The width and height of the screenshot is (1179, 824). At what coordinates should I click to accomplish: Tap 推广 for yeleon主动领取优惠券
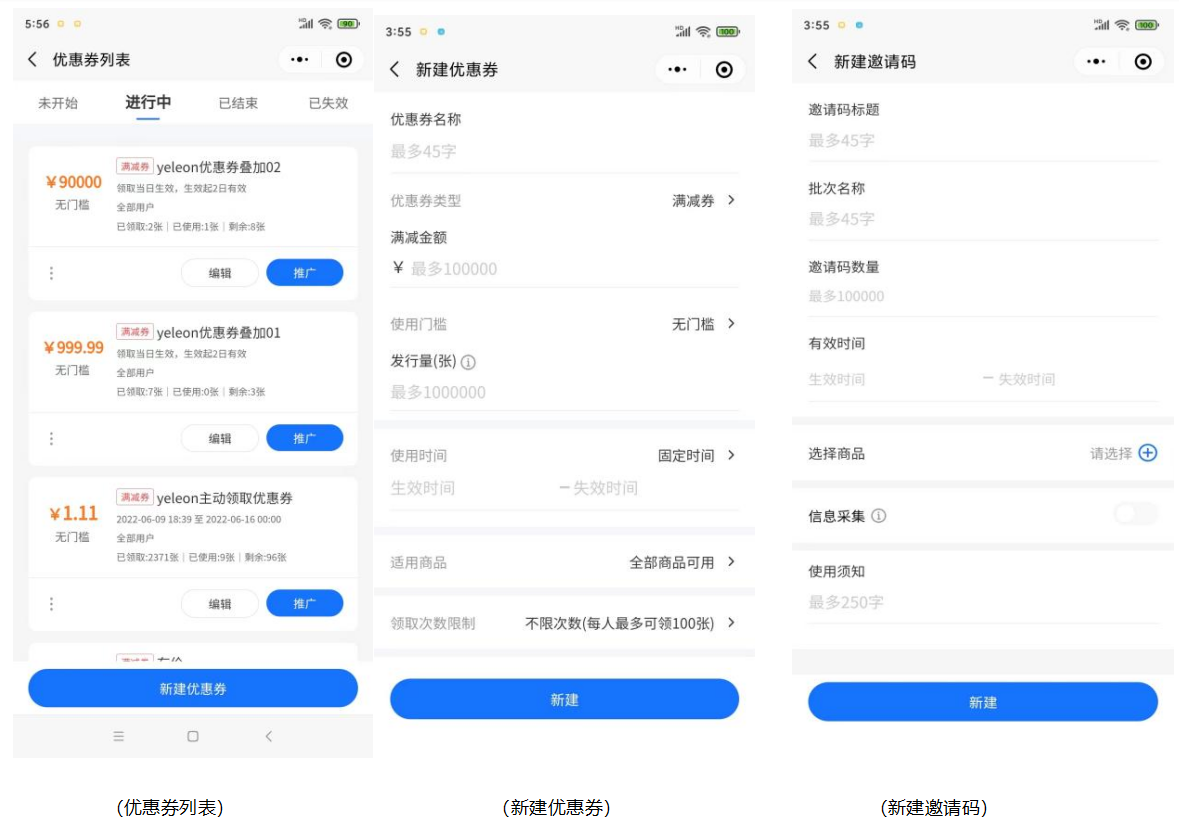[305, 604]
